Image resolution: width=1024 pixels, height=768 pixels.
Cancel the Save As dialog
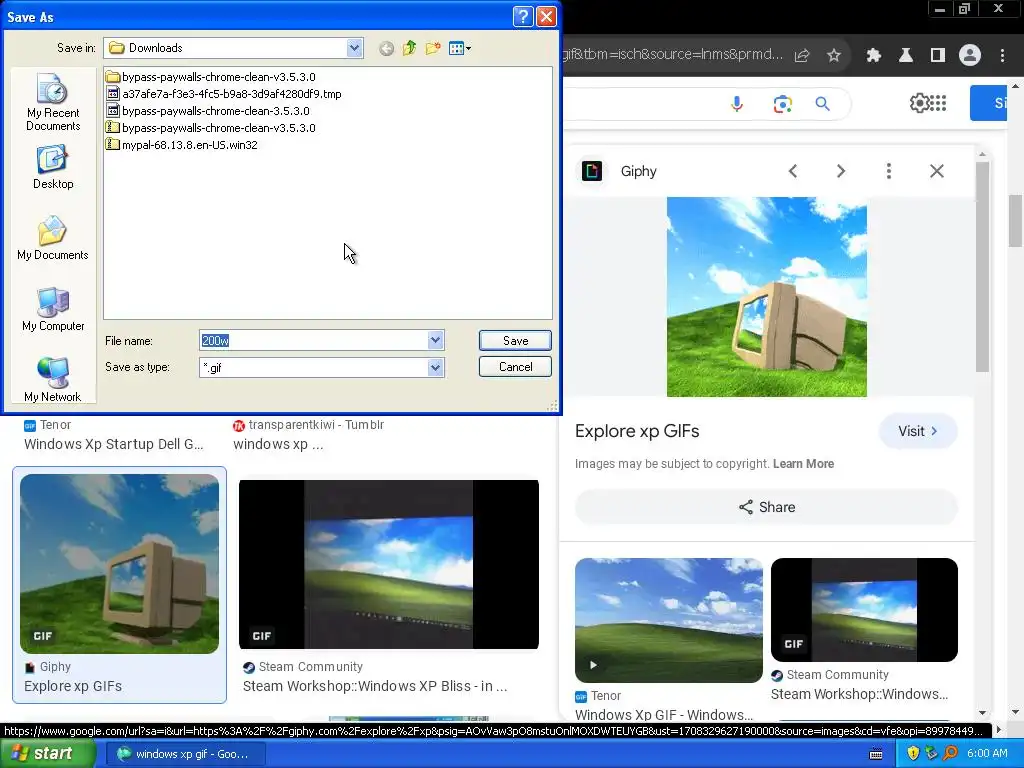(x=515, y=366)
